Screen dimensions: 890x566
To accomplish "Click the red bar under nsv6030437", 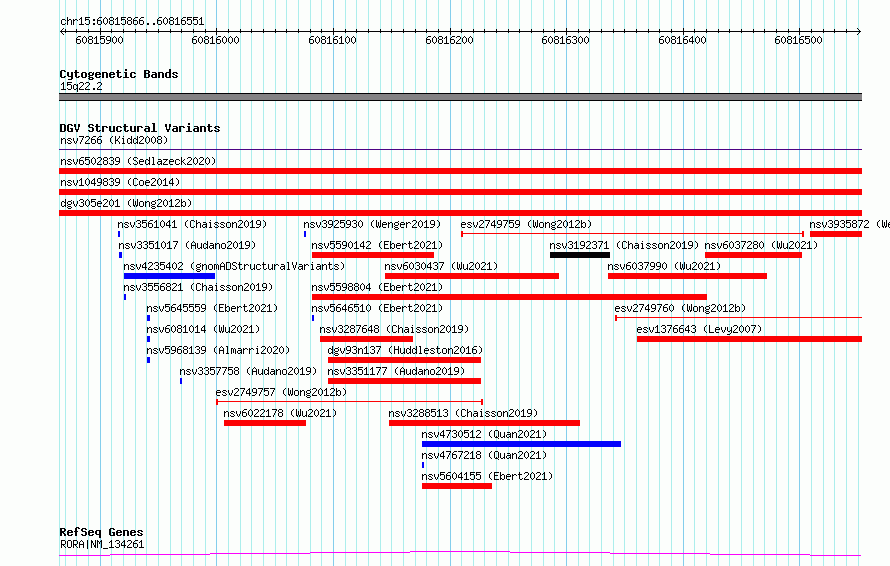I will pos(472,276).
